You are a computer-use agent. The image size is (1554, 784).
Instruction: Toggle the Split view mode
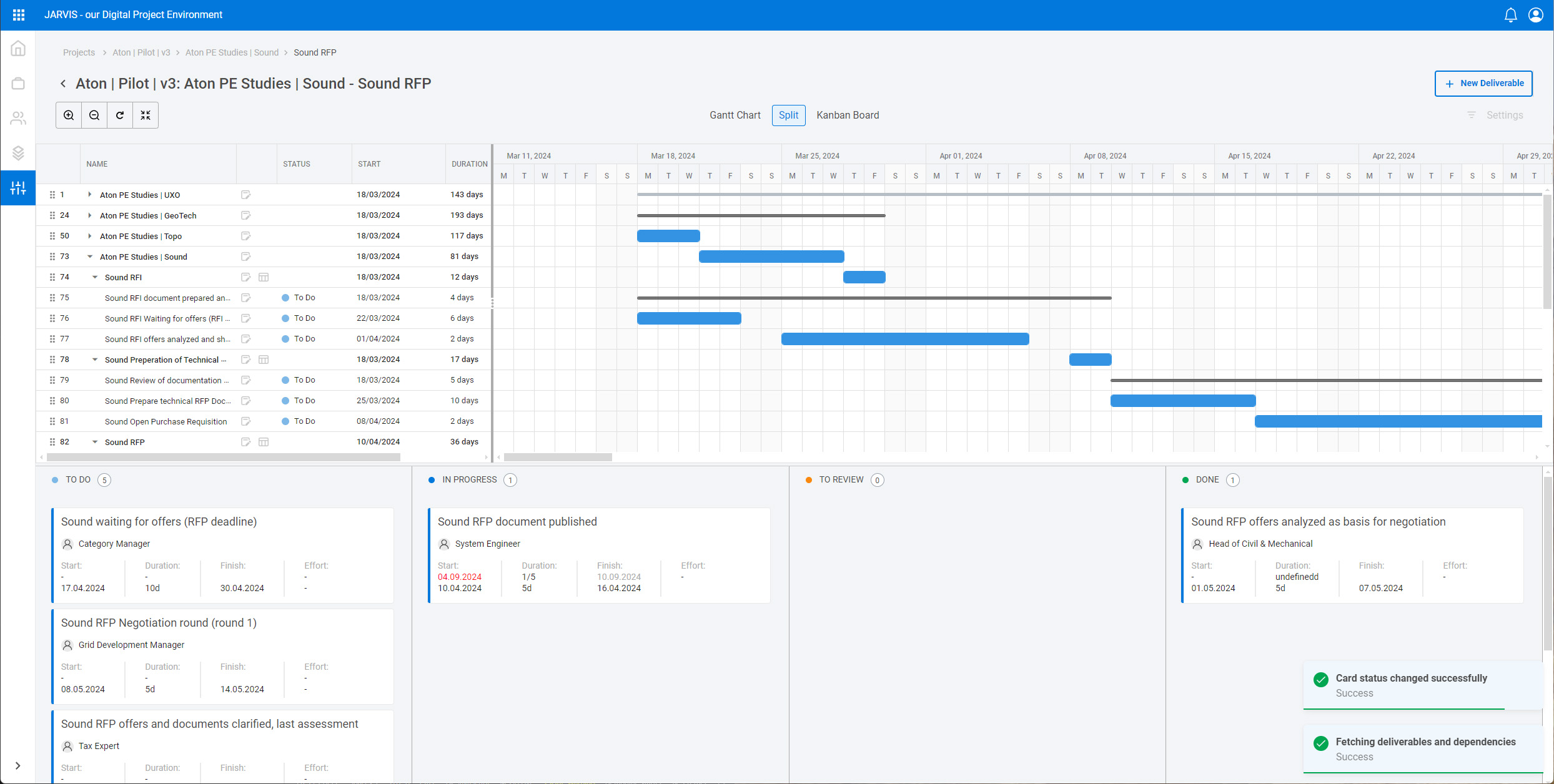tap(788, 115)
